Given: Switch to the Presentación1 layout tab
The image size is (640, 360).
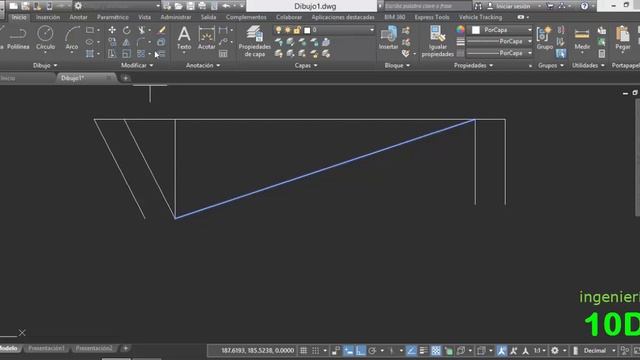Looking at the screenshot, I should (47, 348).
